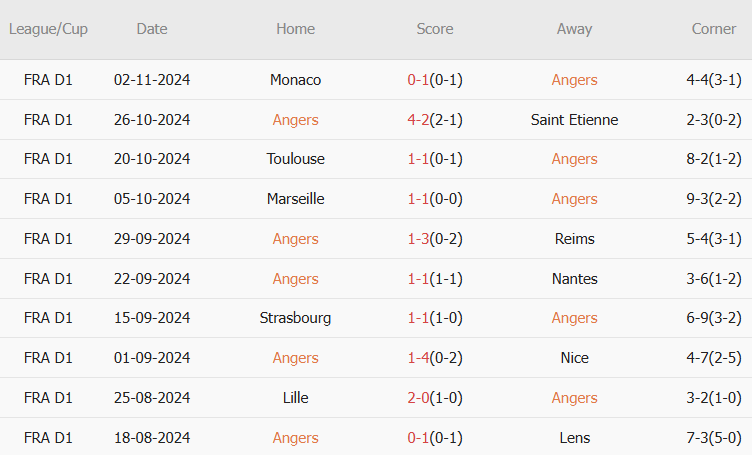The height and width of the screenshot is (455, 752).
Task: Click the Lille home team name
Action: pos(295,398)
